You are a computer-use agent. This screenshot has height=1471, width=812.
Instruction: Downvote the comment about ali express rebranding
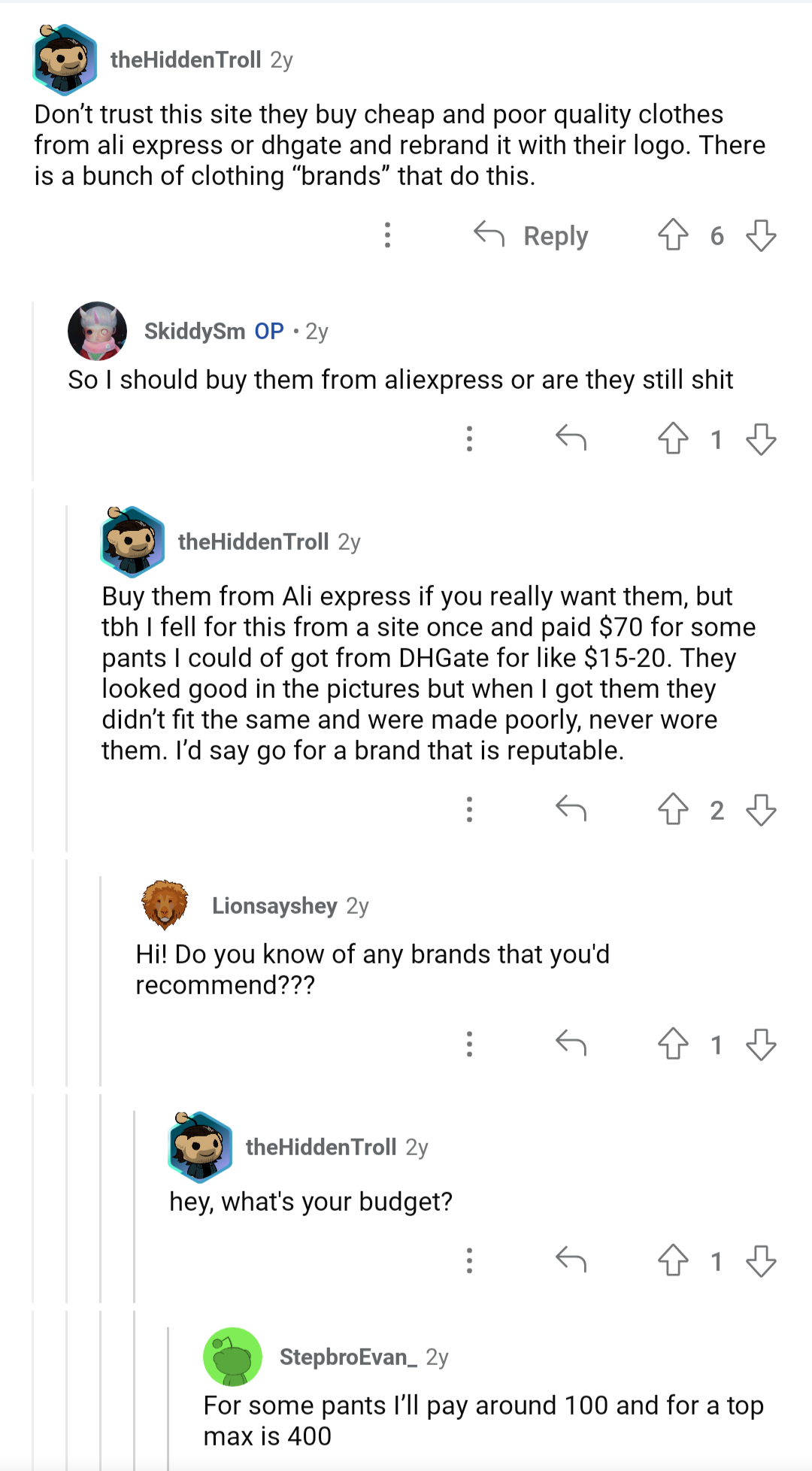point(761,235)
